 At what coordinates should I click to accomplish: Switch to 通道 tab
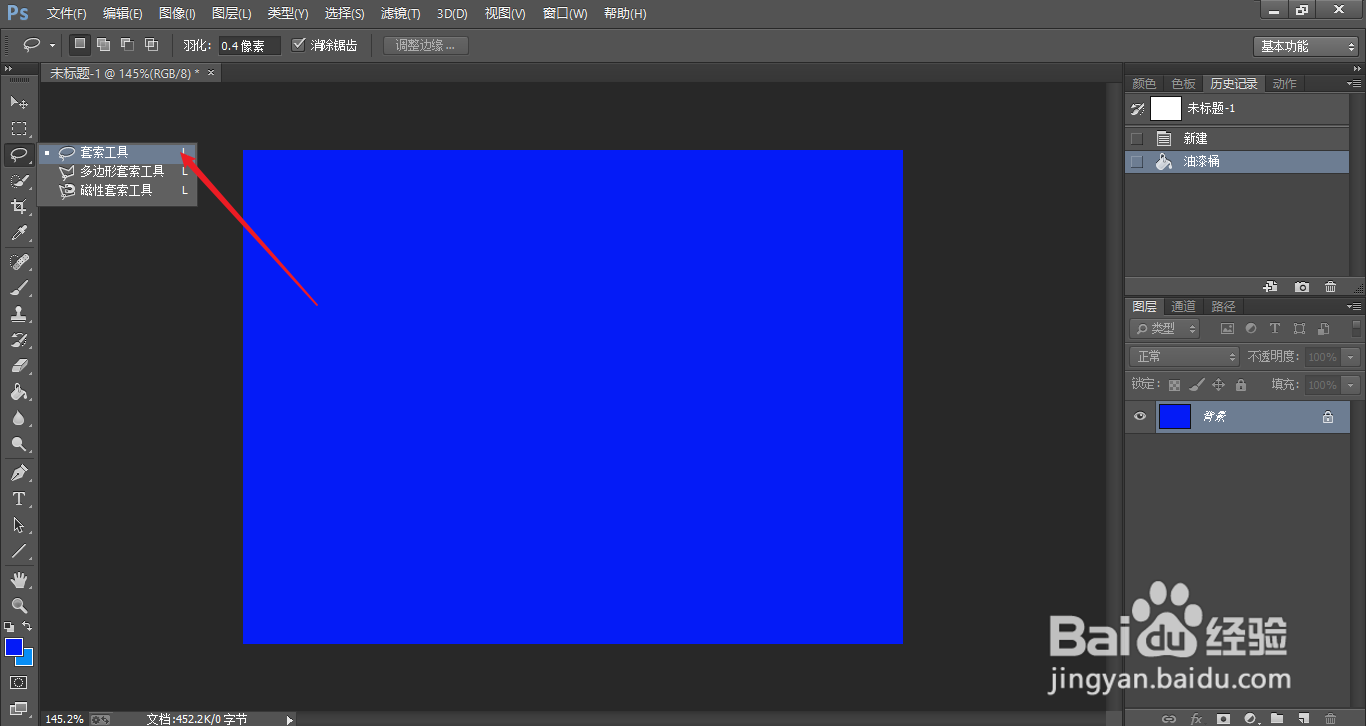[x=1183, y=307]
